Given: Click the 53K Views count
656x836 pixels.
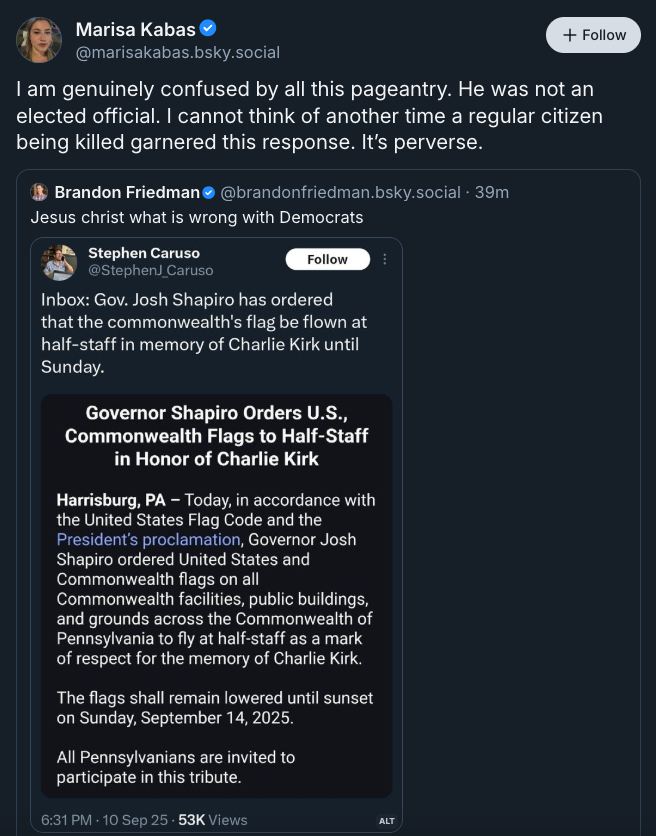Looking at the screenshot, I should tap(212, 820).
